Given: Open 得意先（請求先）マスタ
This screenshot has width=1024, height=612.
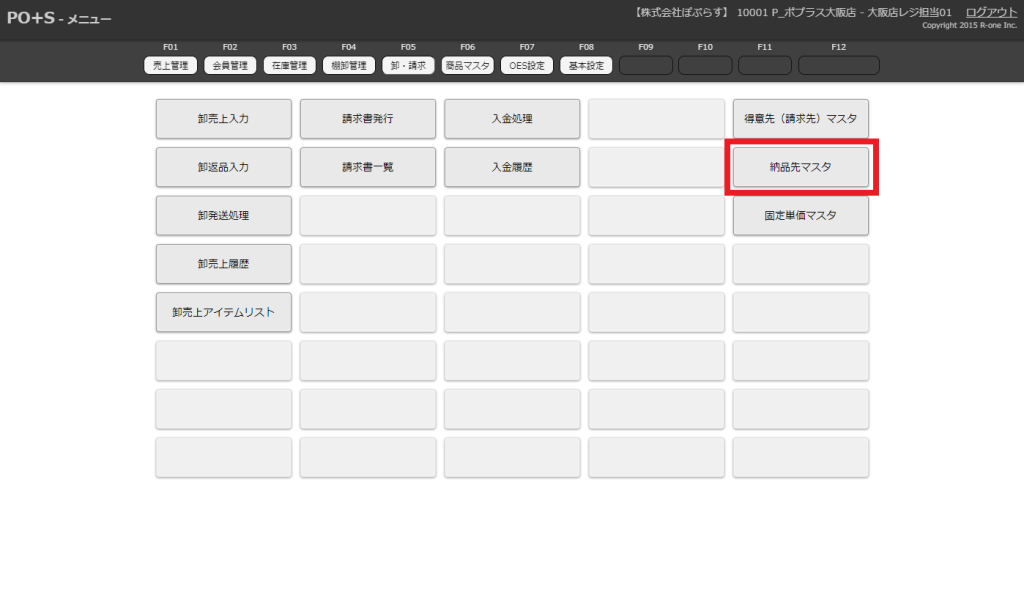Looking at the screenshot, I should click(801, 119).
